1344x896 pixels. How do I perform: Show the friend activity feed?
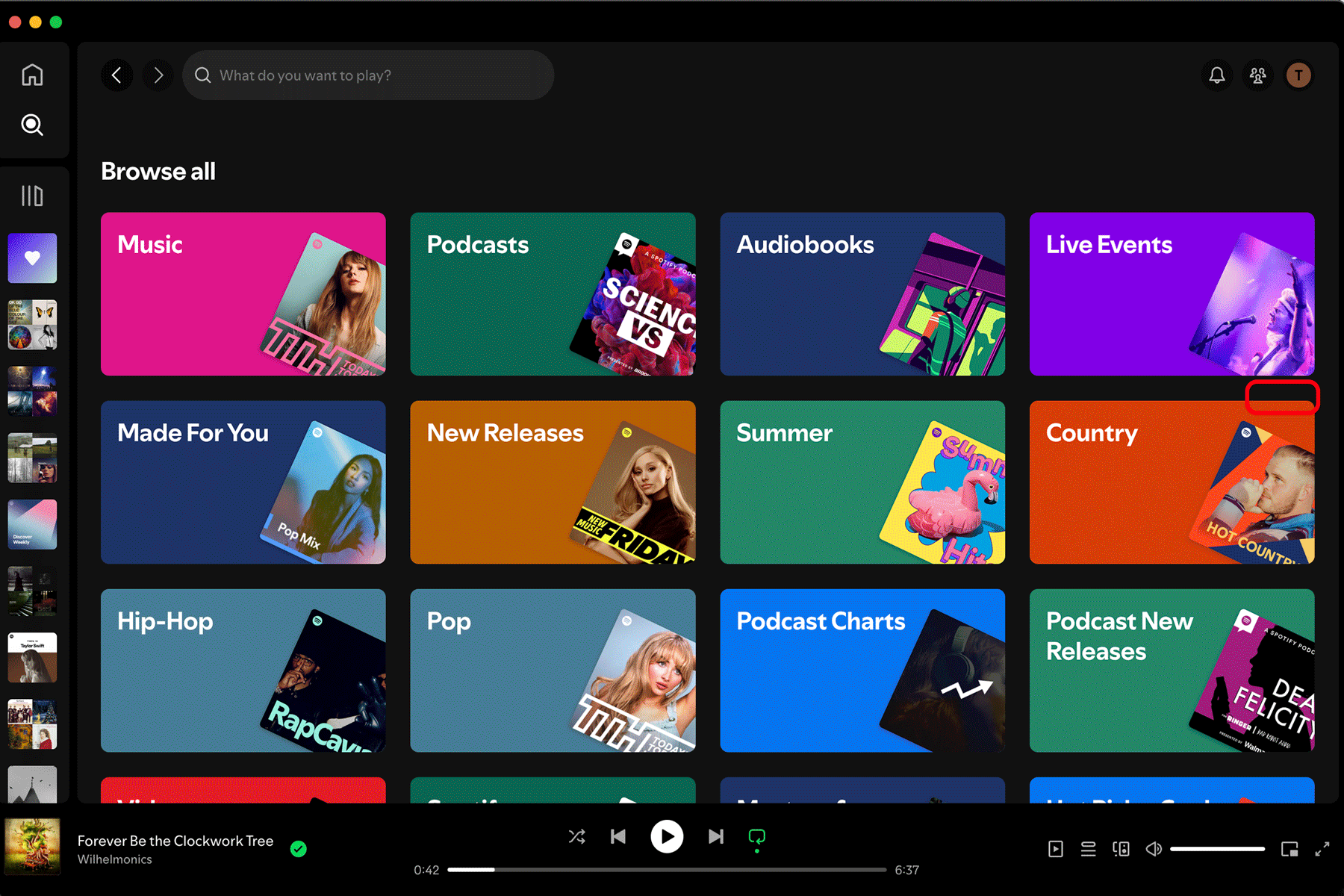click(1257, 75)
